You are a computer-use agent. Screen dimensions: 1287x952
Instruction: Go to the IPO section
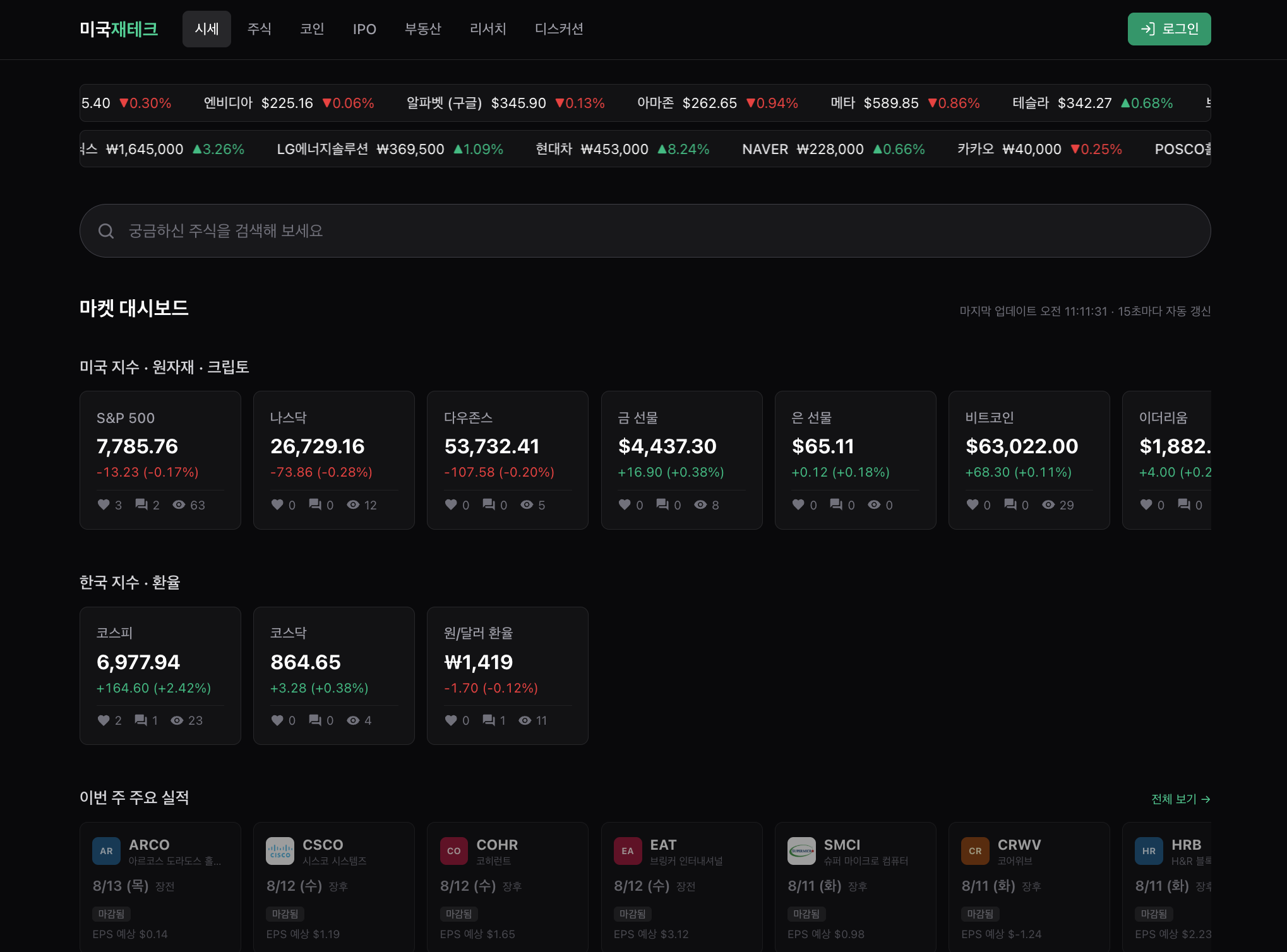click(x=364, y=29)
